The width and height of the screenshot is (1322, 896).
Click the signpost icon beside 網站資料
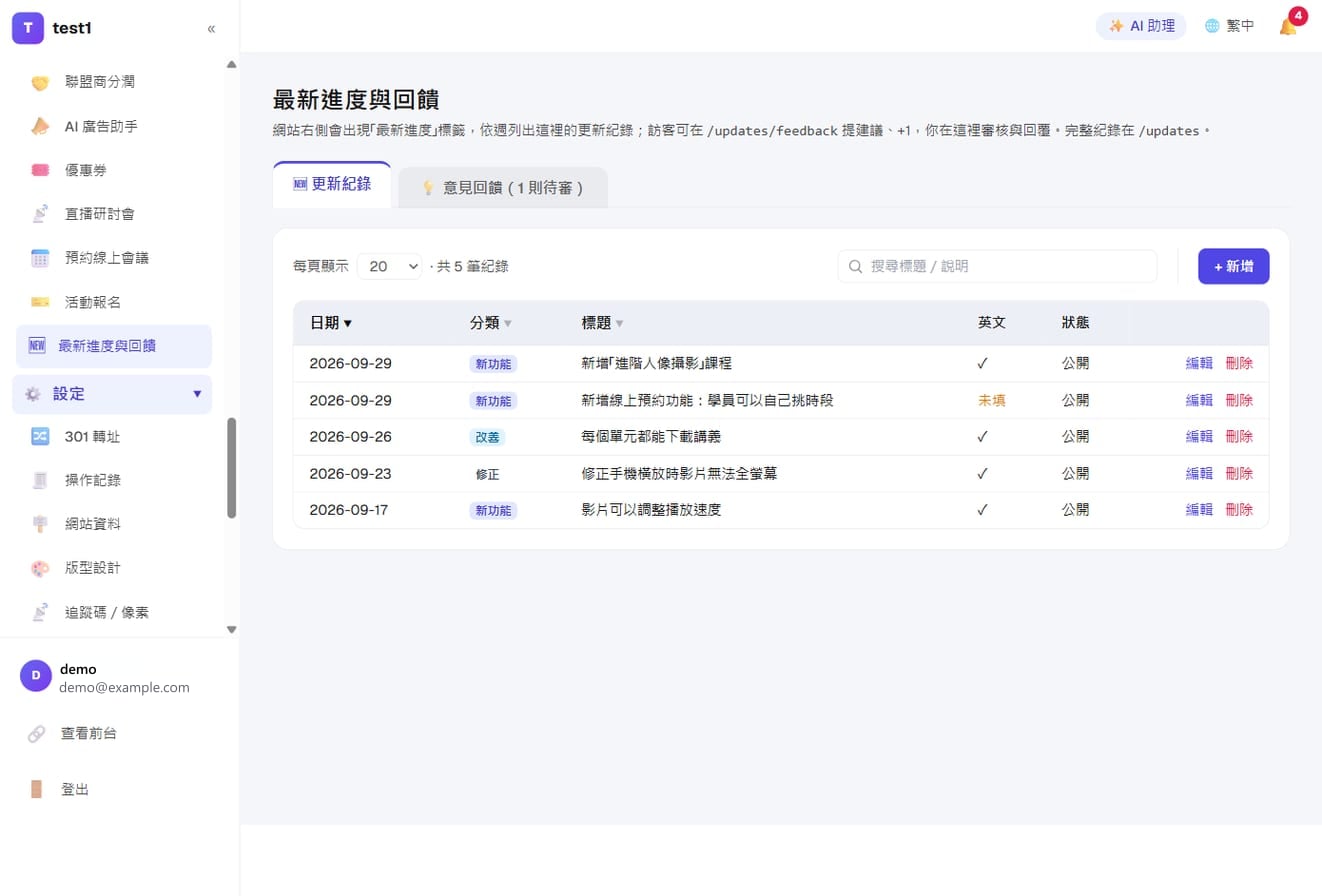(40, 524)
